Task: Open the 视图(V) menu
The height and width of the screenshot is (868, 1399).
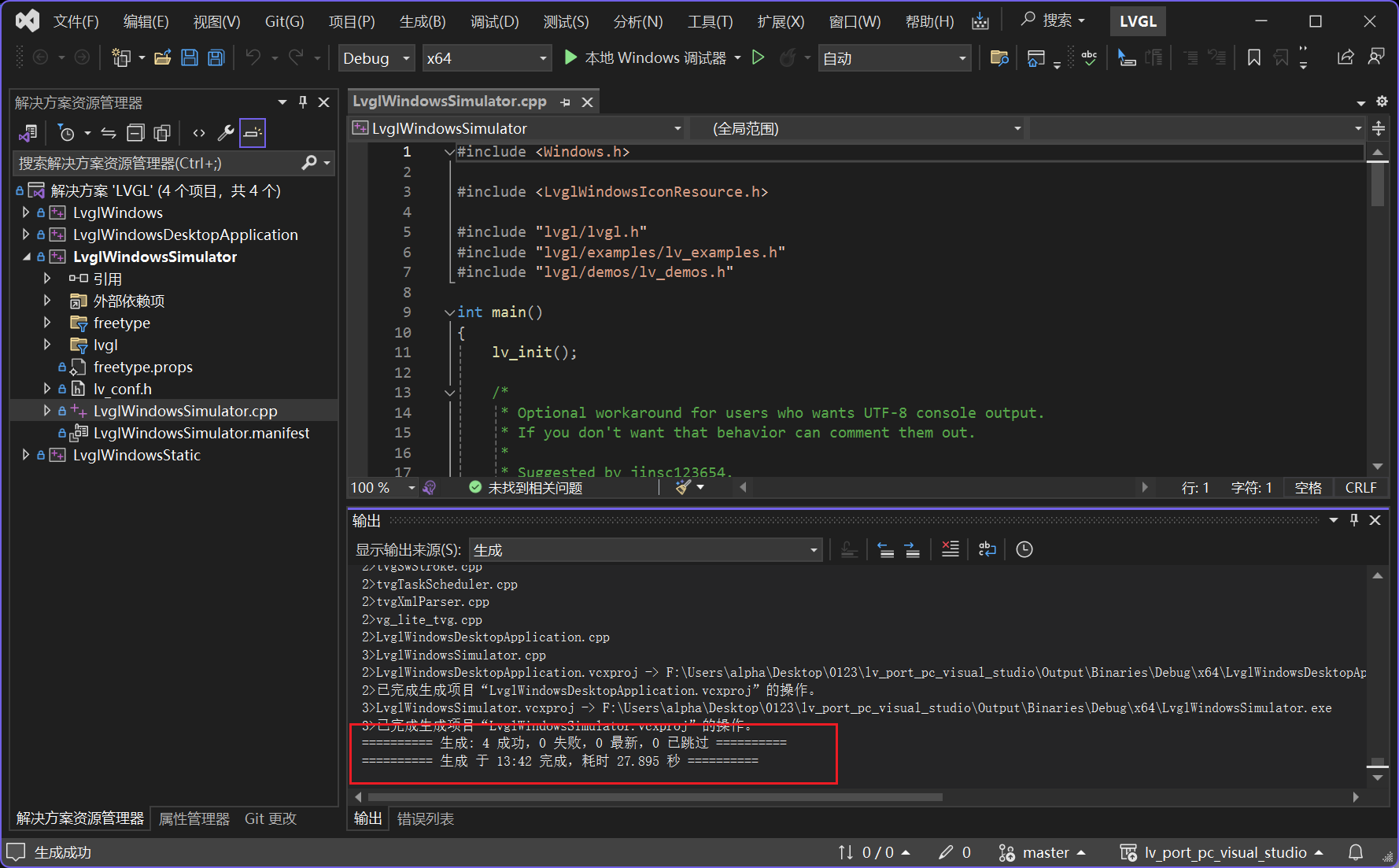Action: 216,21
